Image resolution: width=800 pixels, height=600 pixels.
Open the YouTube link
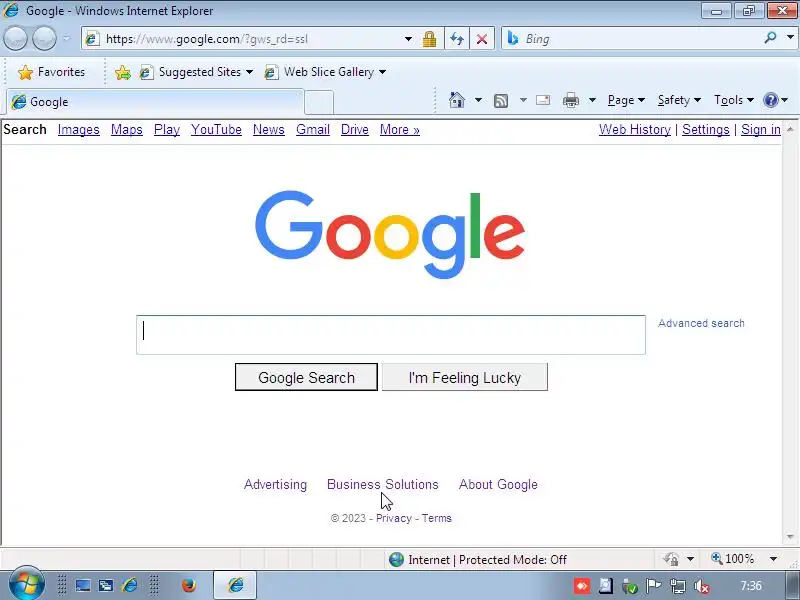[216, 130]
